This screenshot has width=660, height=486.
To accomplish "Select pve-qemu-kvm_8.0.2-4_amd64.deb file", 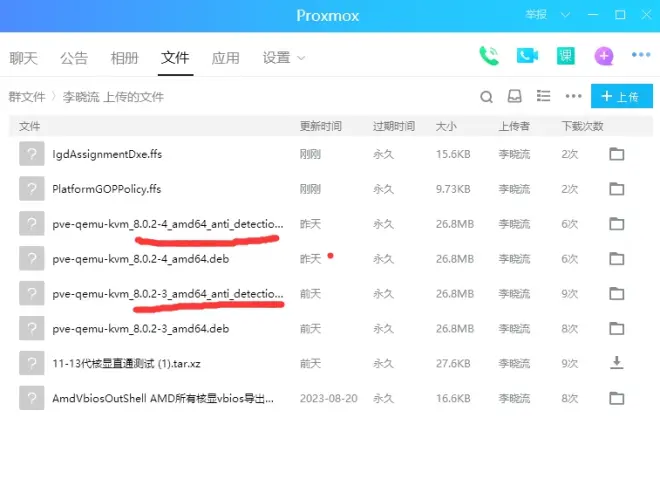I will 141,259.
